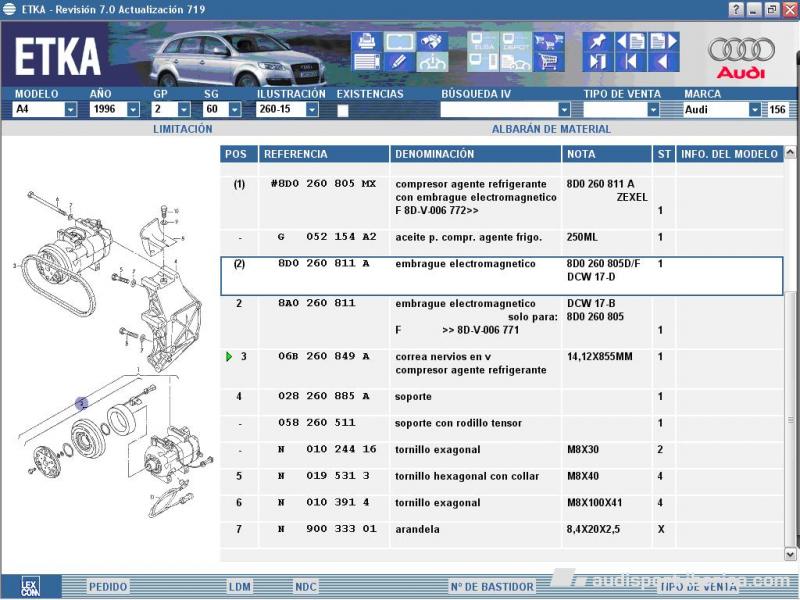Click the scrollbar up arrow

790,152
